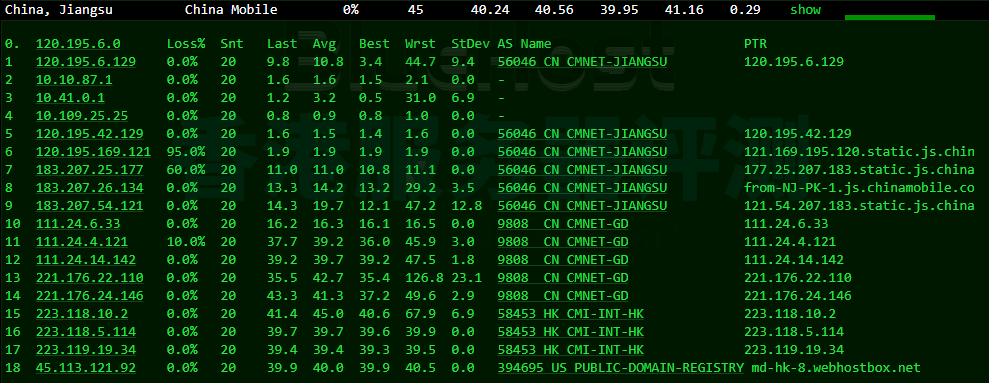Open IP link 10.109.25.25
Screen dimensions: 989x383
(x=82, y=116)
